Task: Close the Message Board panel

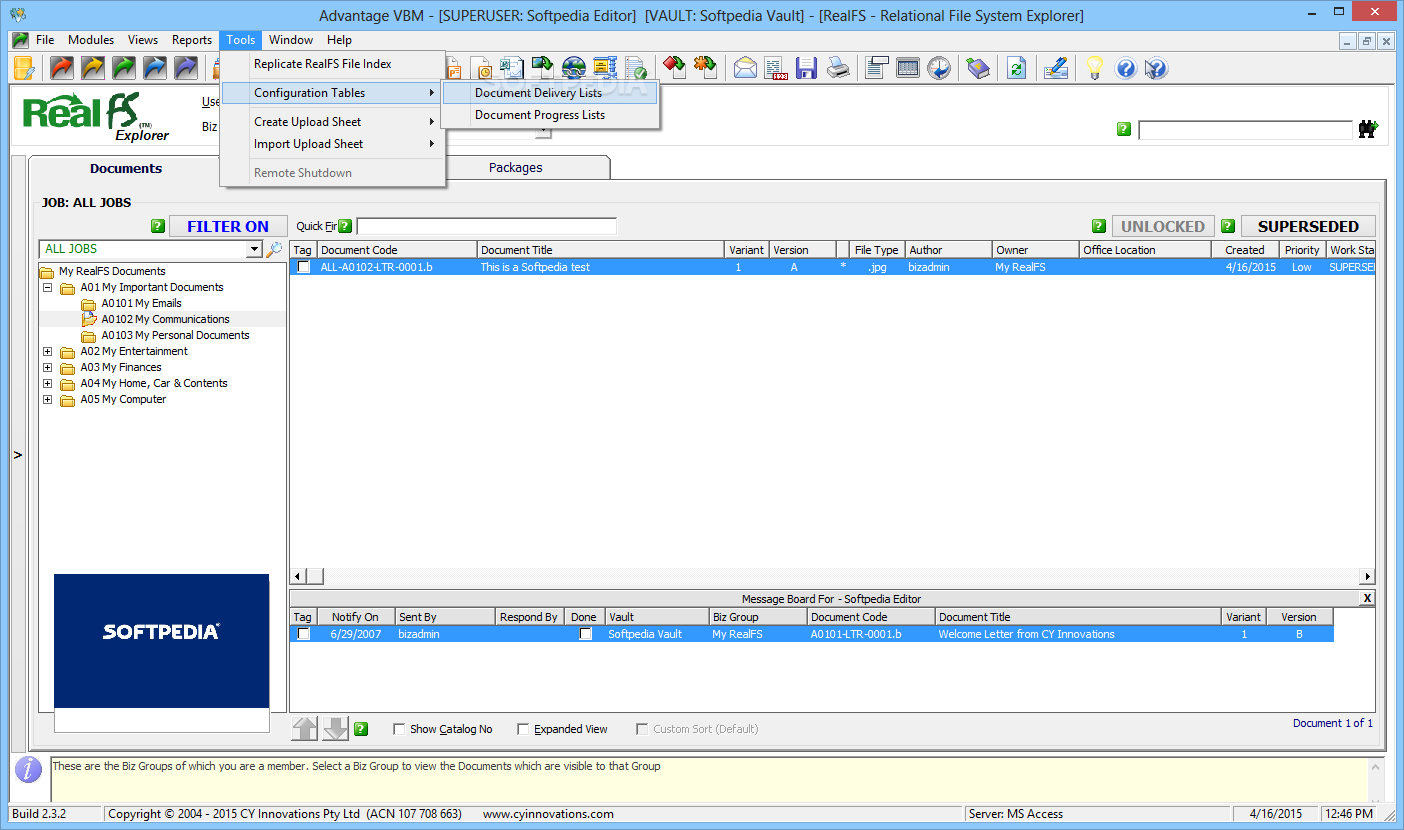Action: [x=1367, y=598]
